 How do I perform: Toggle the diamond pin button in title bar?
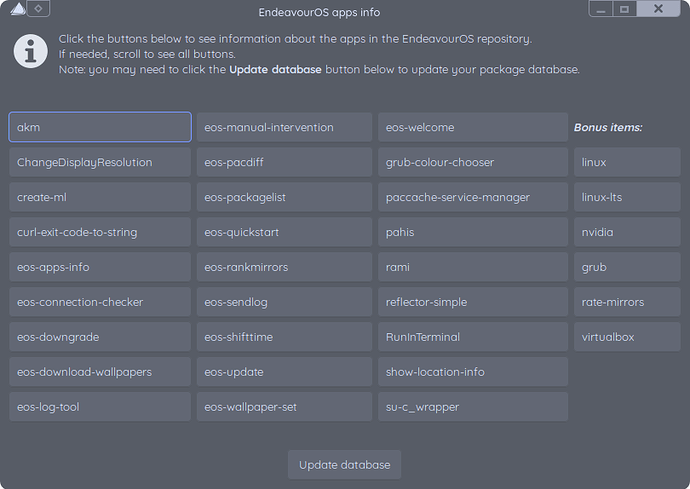(x=38, y=8)
